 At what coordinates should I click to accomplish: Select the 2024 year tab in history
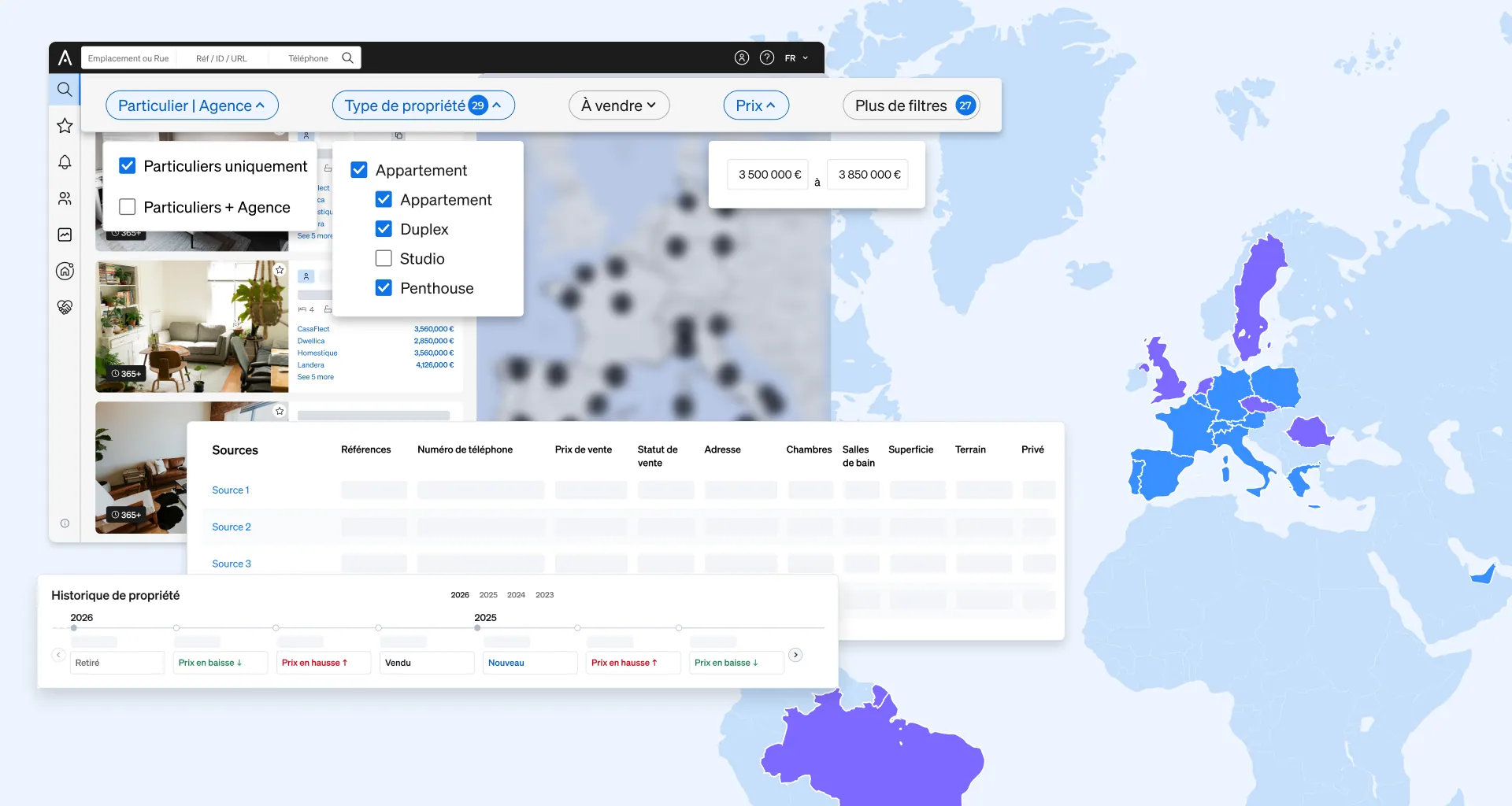(x=516, y=595)
